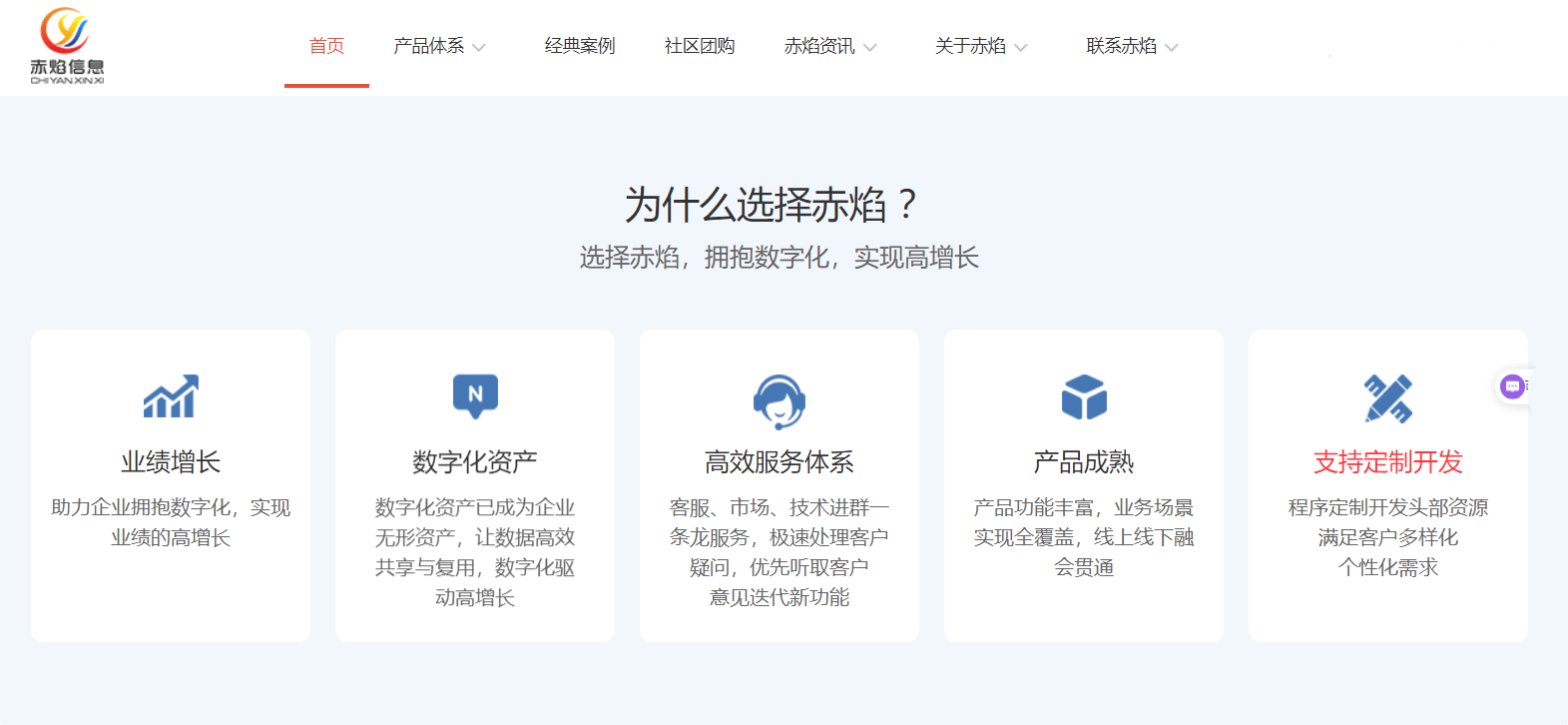
Task: Expand the 关于赤焰 dropdown arrow
Action: pyautogui.click(x=1021, y=47)
